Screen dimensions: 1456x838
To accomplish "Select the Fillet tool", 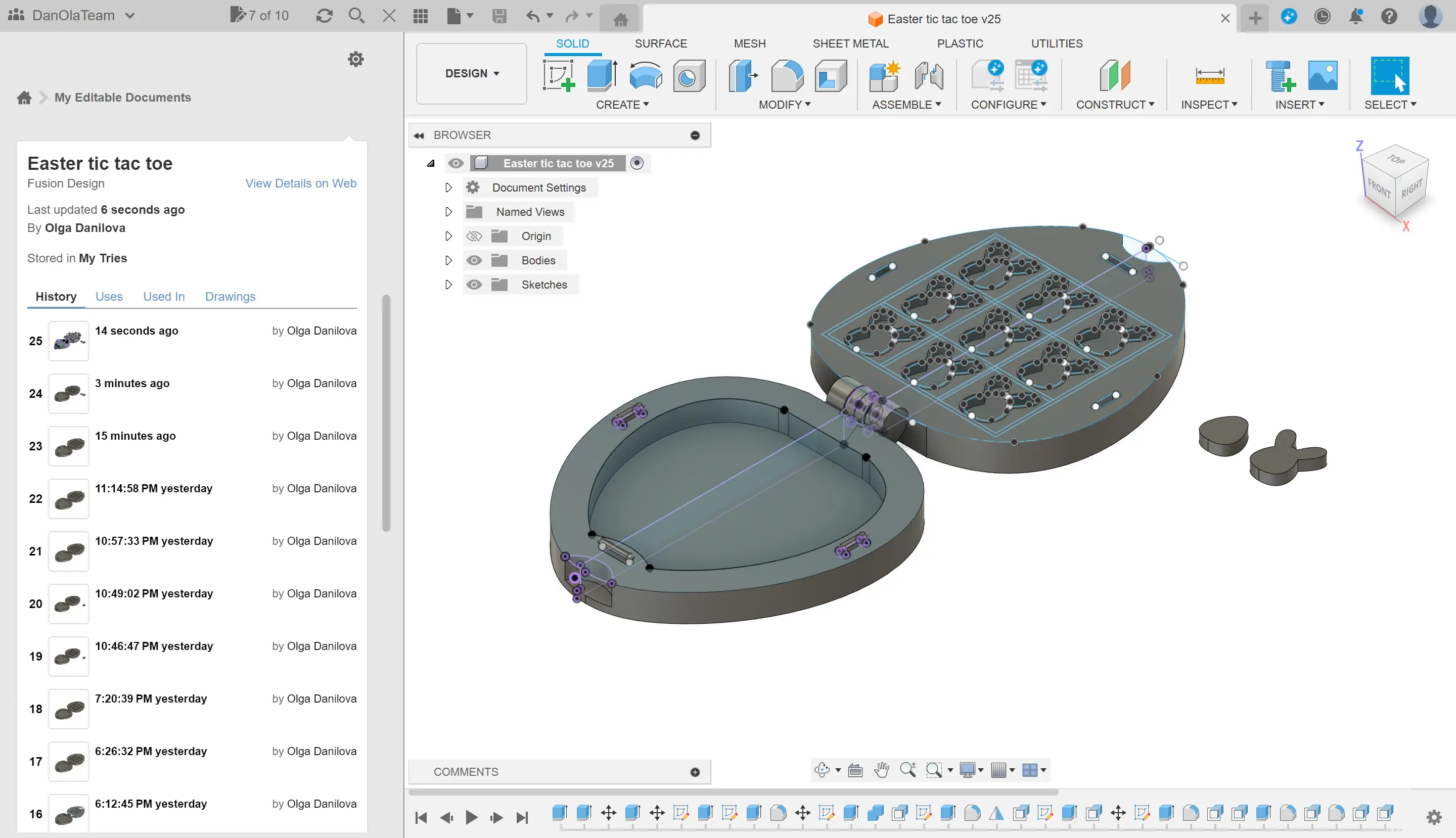I will [x=787, y=75].
